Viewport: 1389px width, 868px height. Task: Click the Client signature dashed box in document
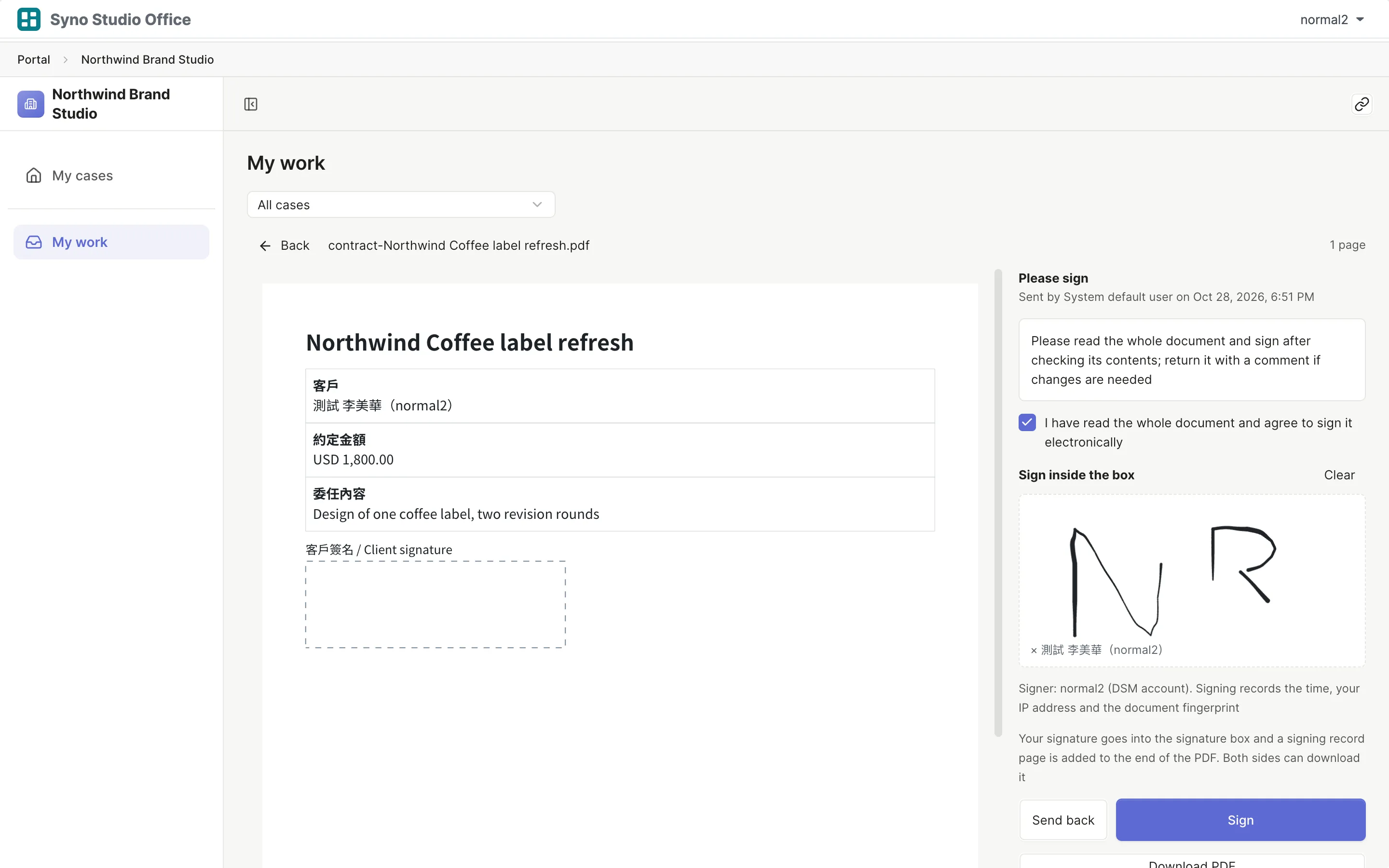pyautogui.click(x=435, y=605)
